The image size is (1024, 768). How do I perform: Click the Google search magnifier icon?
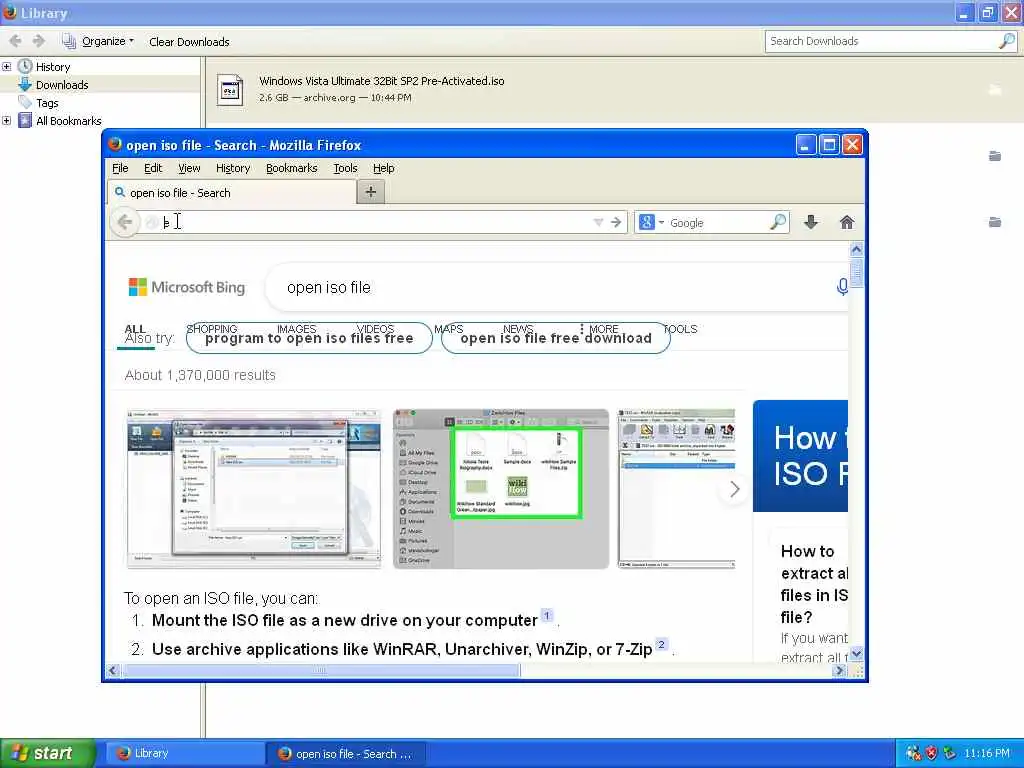point(778,222)
